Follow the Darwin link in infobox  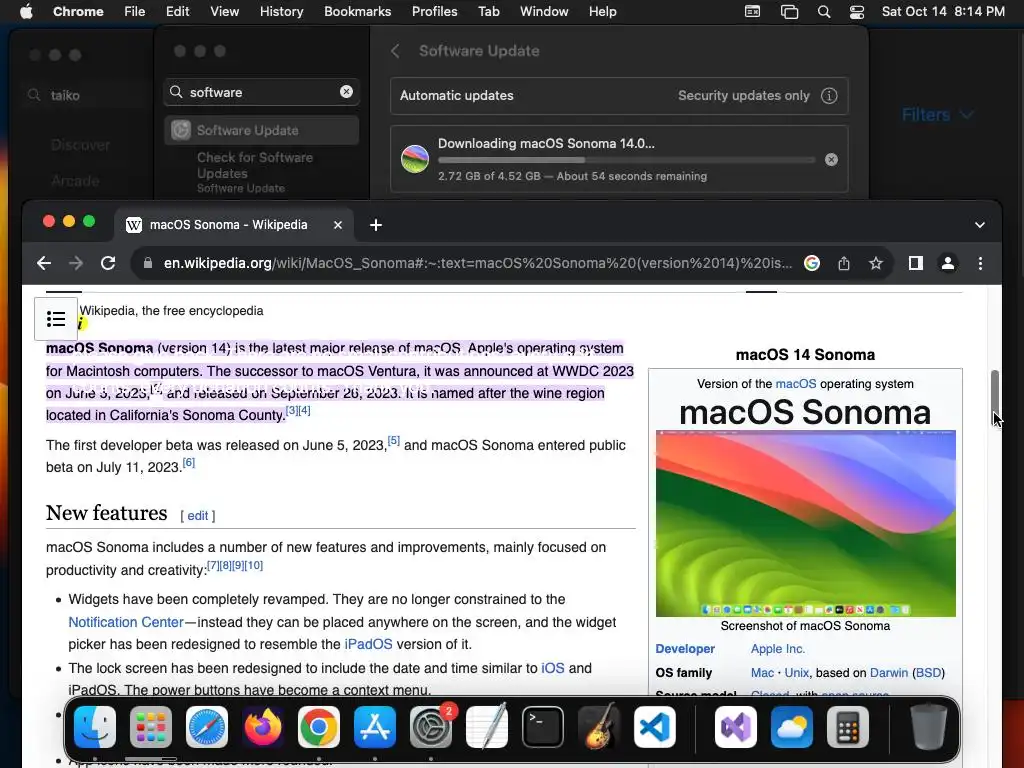pos(888,673)
